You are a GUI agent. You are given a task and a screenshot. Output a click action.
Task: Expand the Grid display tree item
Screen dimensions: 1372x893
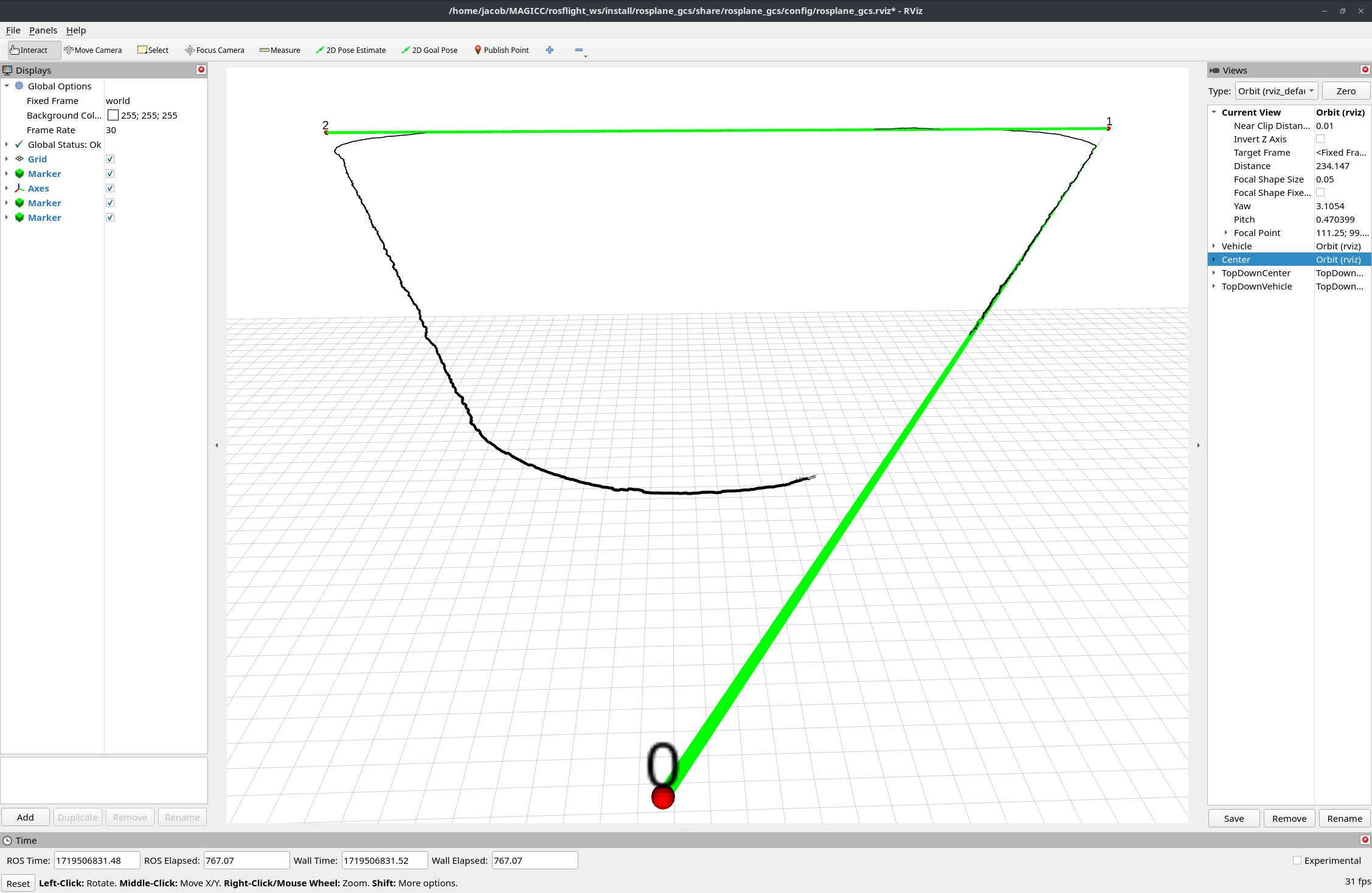[7, 159]
